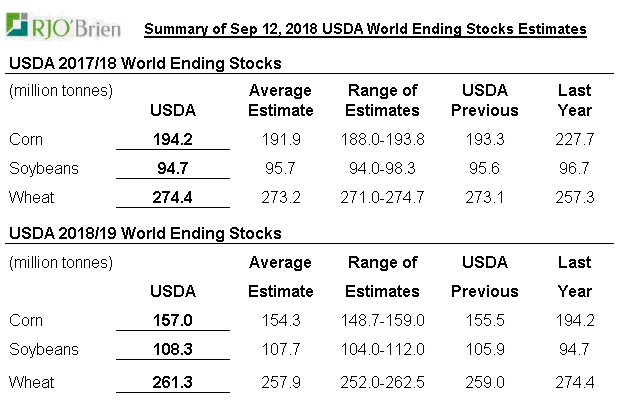Select the soybeans estimate range 104.0-112.0
The width and height of the screenshot is (621, 404).
(x=384, y=351)
